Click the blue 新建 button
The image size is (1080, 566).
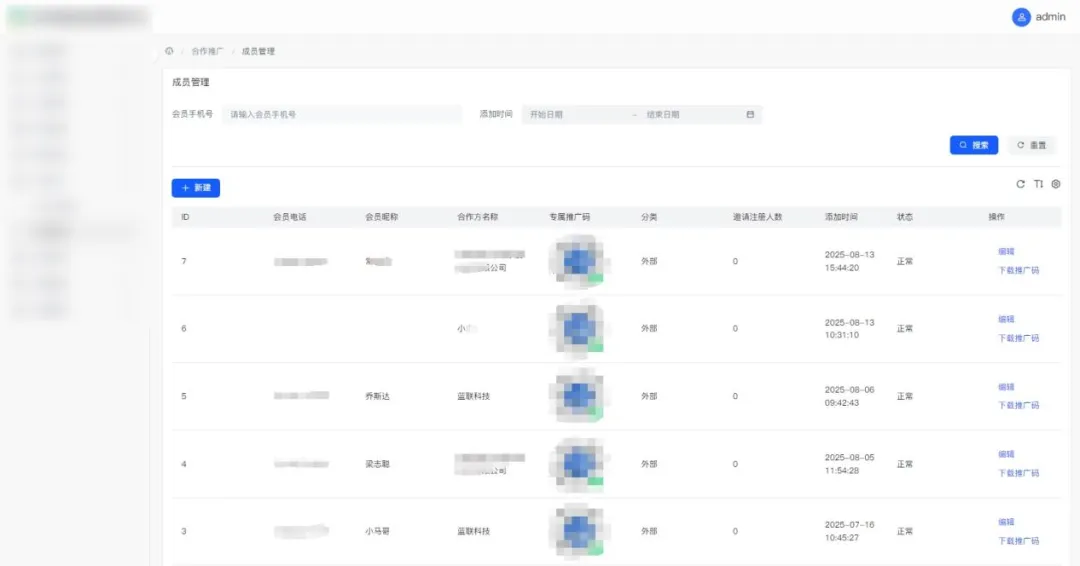[x=196, y=188]
